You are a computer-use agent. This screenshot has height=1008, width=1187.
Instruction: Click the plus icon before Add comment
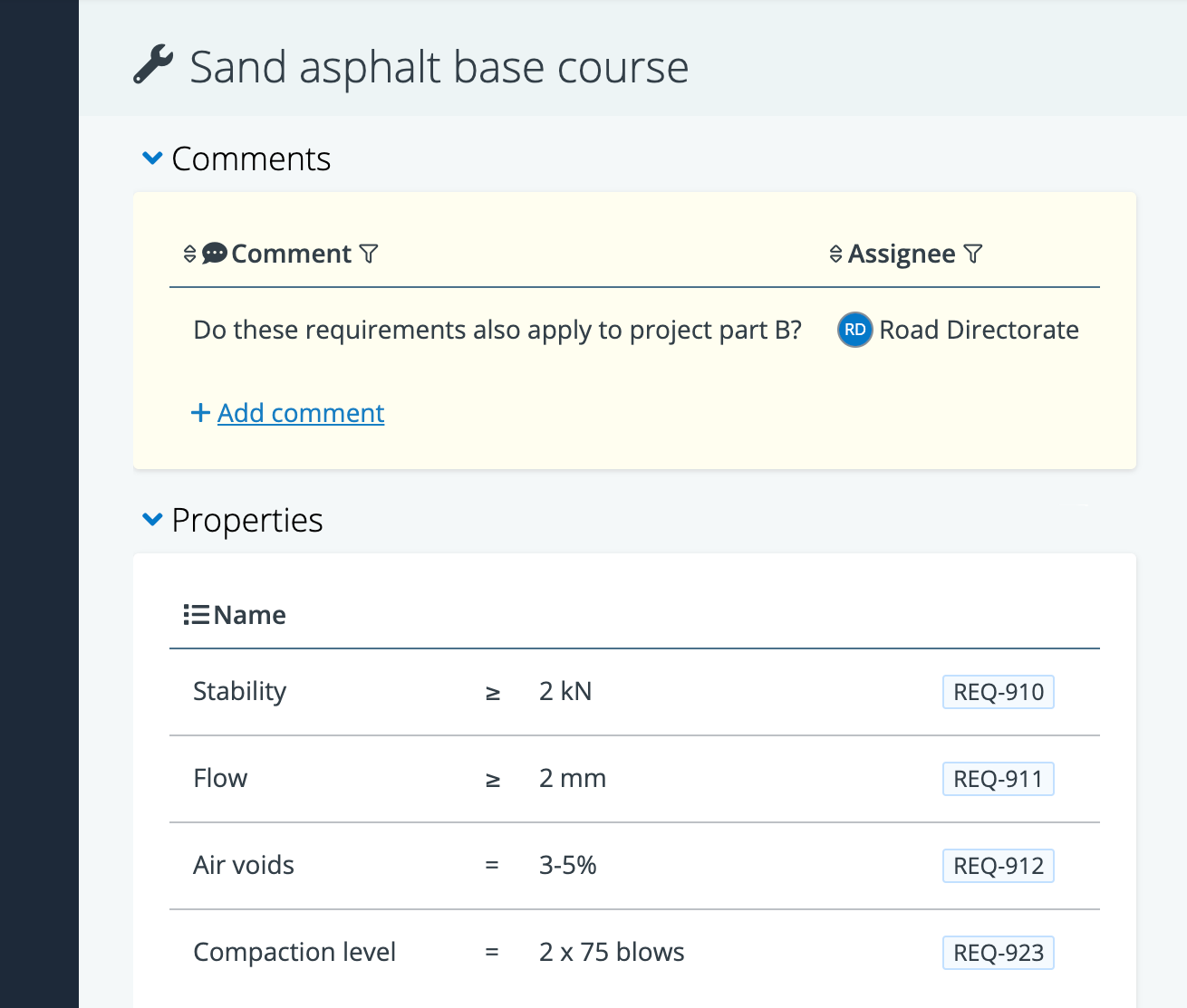(x=200, y=413)
